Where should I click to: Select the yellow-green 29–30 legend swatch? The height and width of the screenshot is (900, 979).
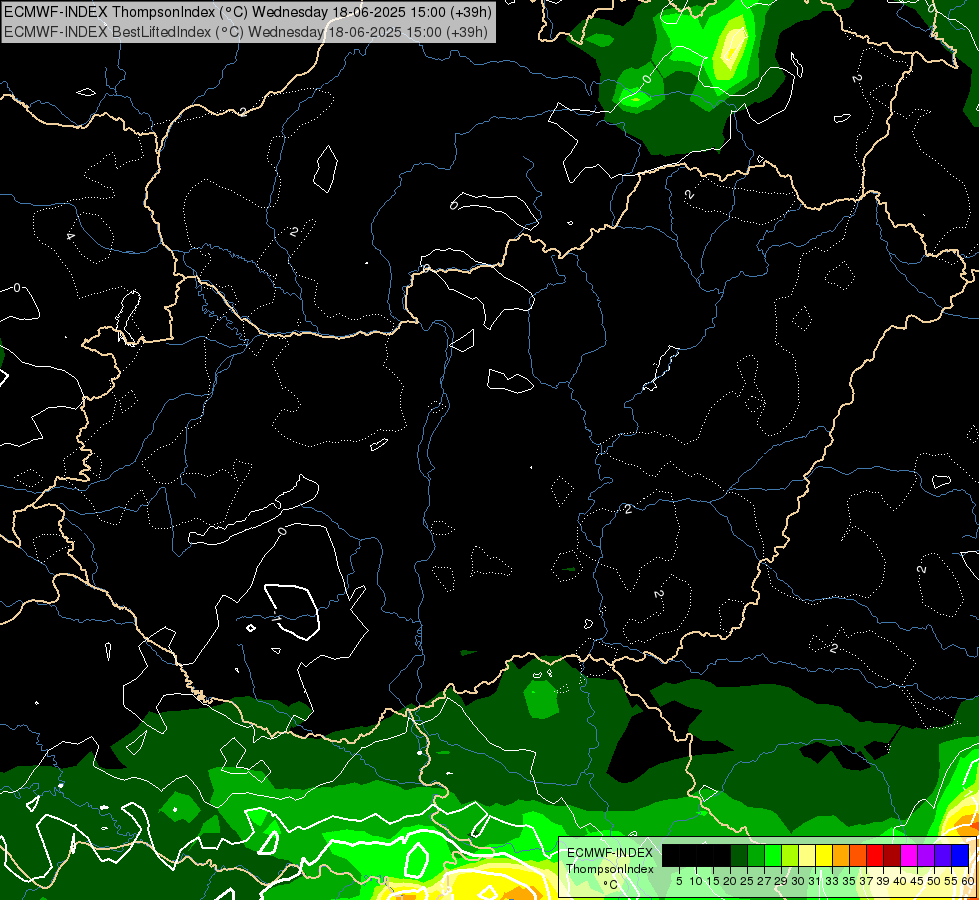click(x=790, y=855)
